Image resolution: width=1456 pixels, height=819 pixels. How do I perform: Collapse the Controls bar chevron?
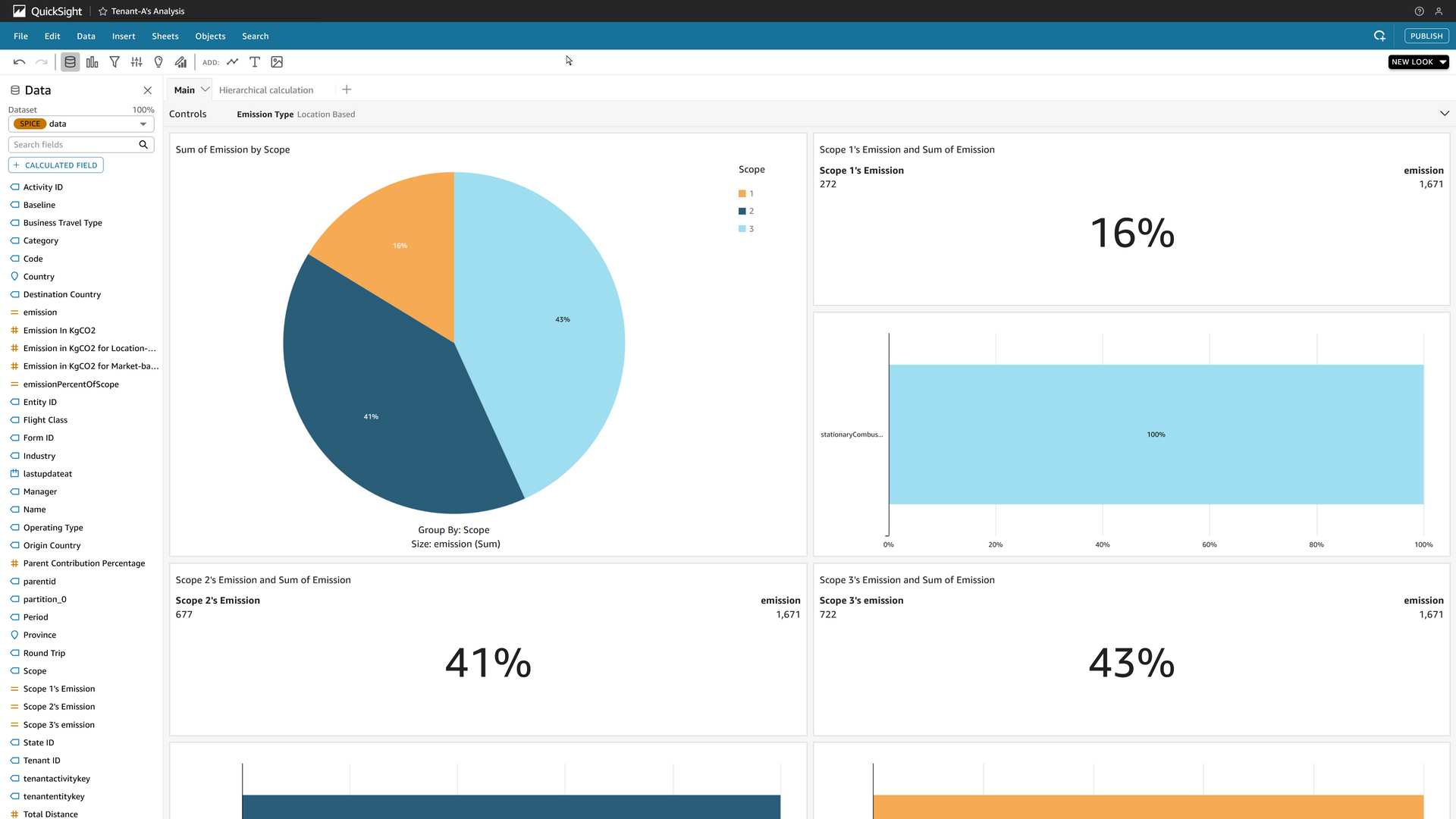[x=1444, y=114]
